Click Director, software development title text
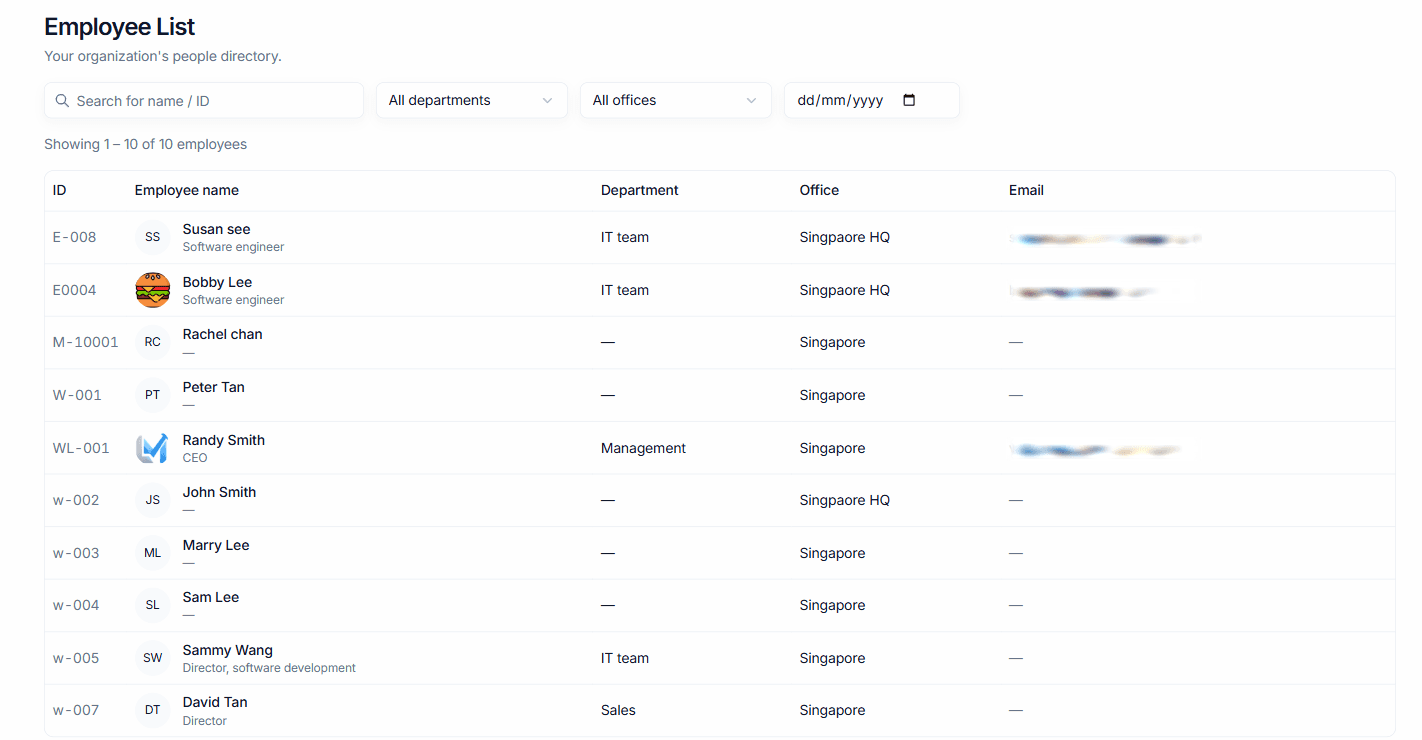The height and width of the screenshot is (740, 1422). pyautogui.click(x=269, y=668)
